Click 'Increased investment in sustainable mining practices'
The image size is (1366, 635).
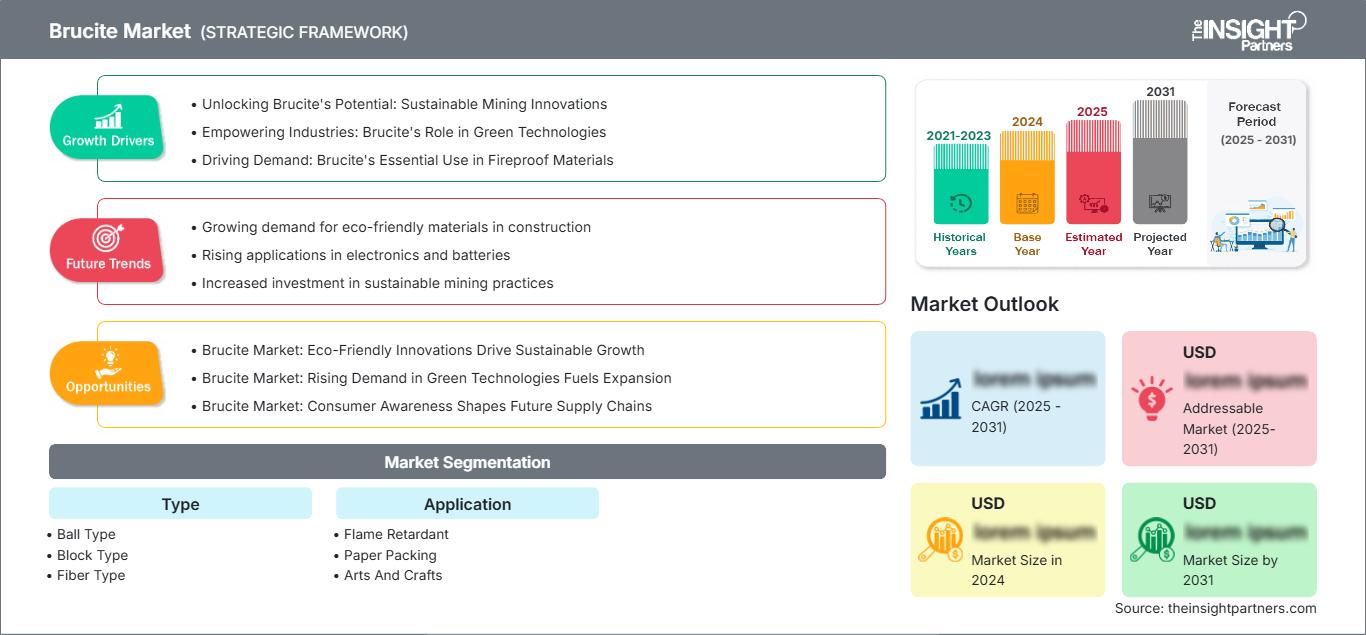378,283
